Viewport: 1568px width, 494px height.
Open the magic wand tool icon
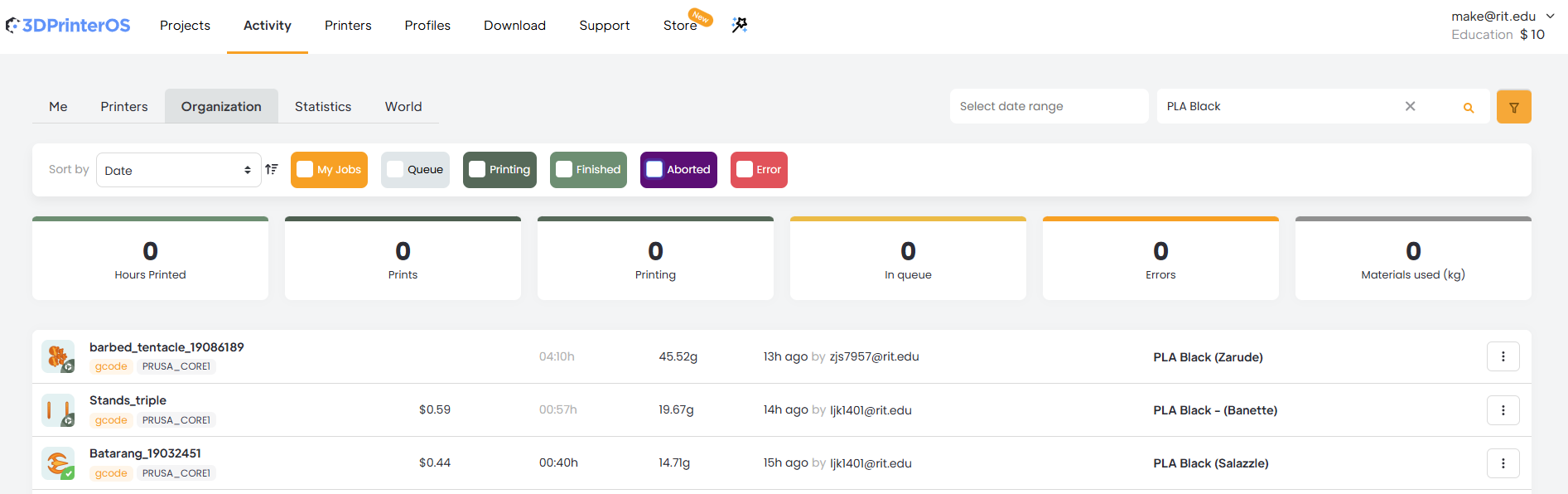tap(740, 26)
